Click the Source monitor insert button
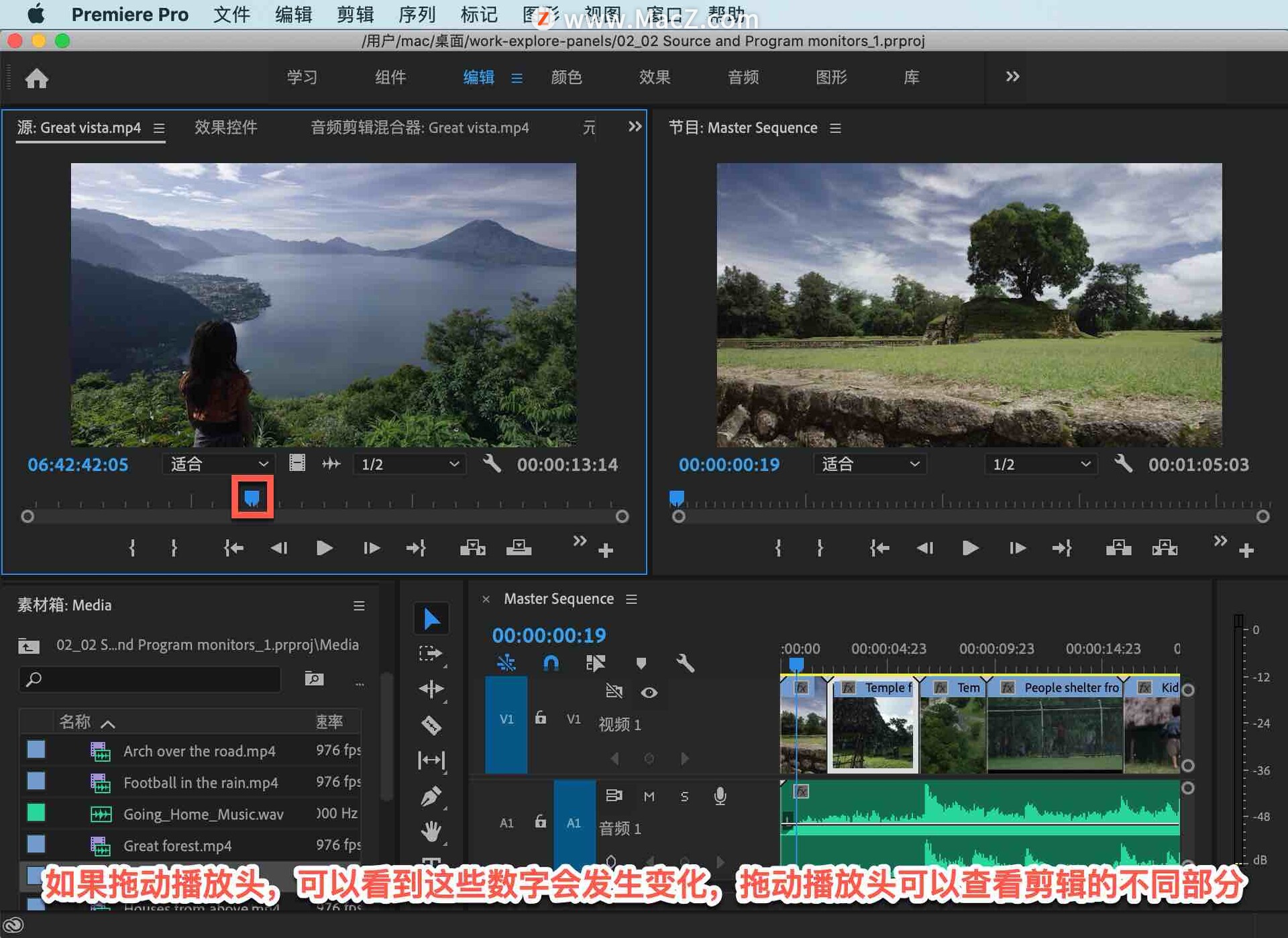This screenshot has height=938, width=1288. 473,548
